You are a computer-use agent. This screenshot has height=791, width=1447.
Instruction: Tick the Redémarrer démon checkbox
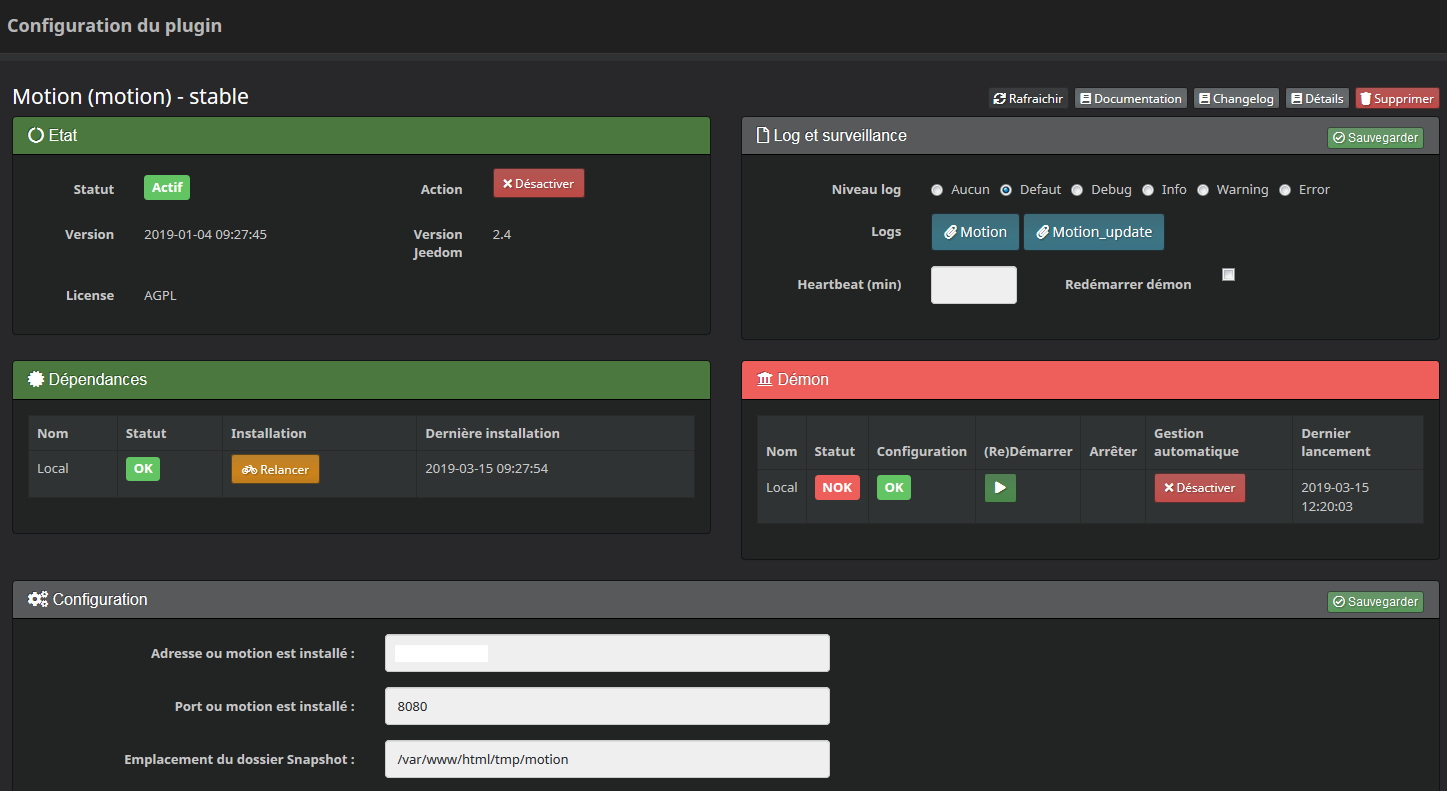(1229, 275)
